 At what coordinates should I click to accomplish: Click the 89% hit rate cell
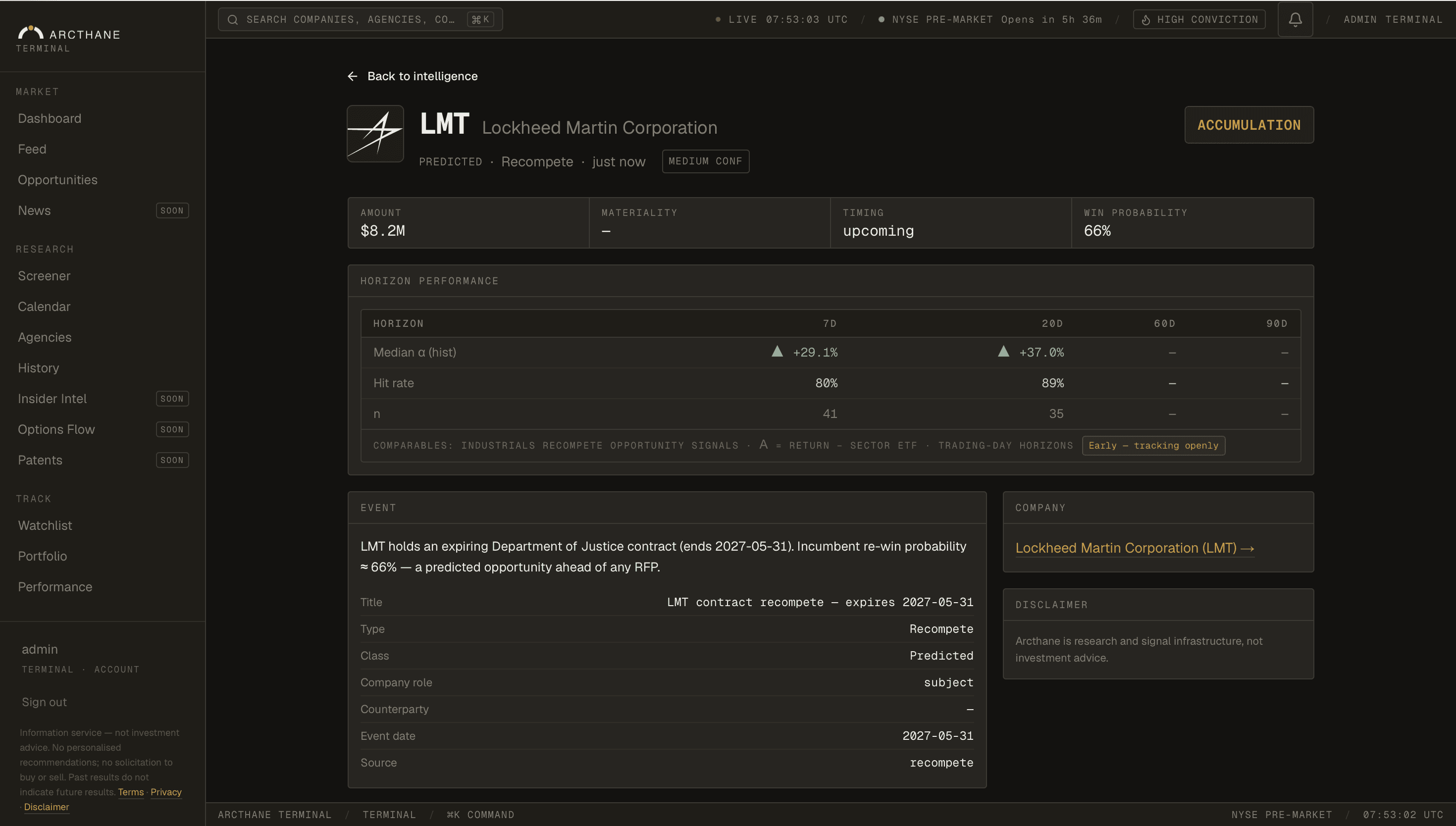pyautogui.click(x=1053, y=383)
